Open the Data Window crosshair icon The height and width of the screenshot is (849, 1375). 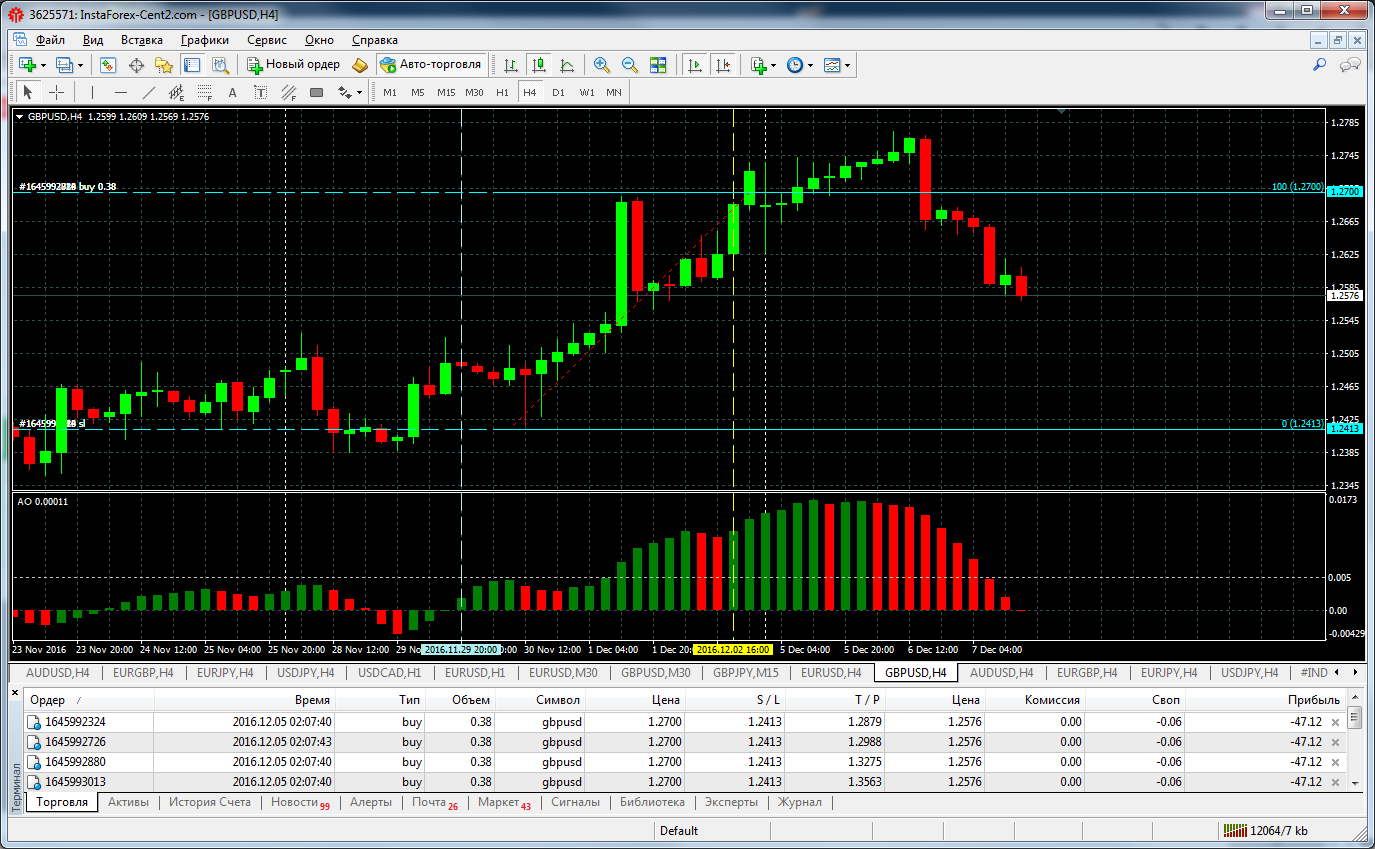[x=136, y=64]
